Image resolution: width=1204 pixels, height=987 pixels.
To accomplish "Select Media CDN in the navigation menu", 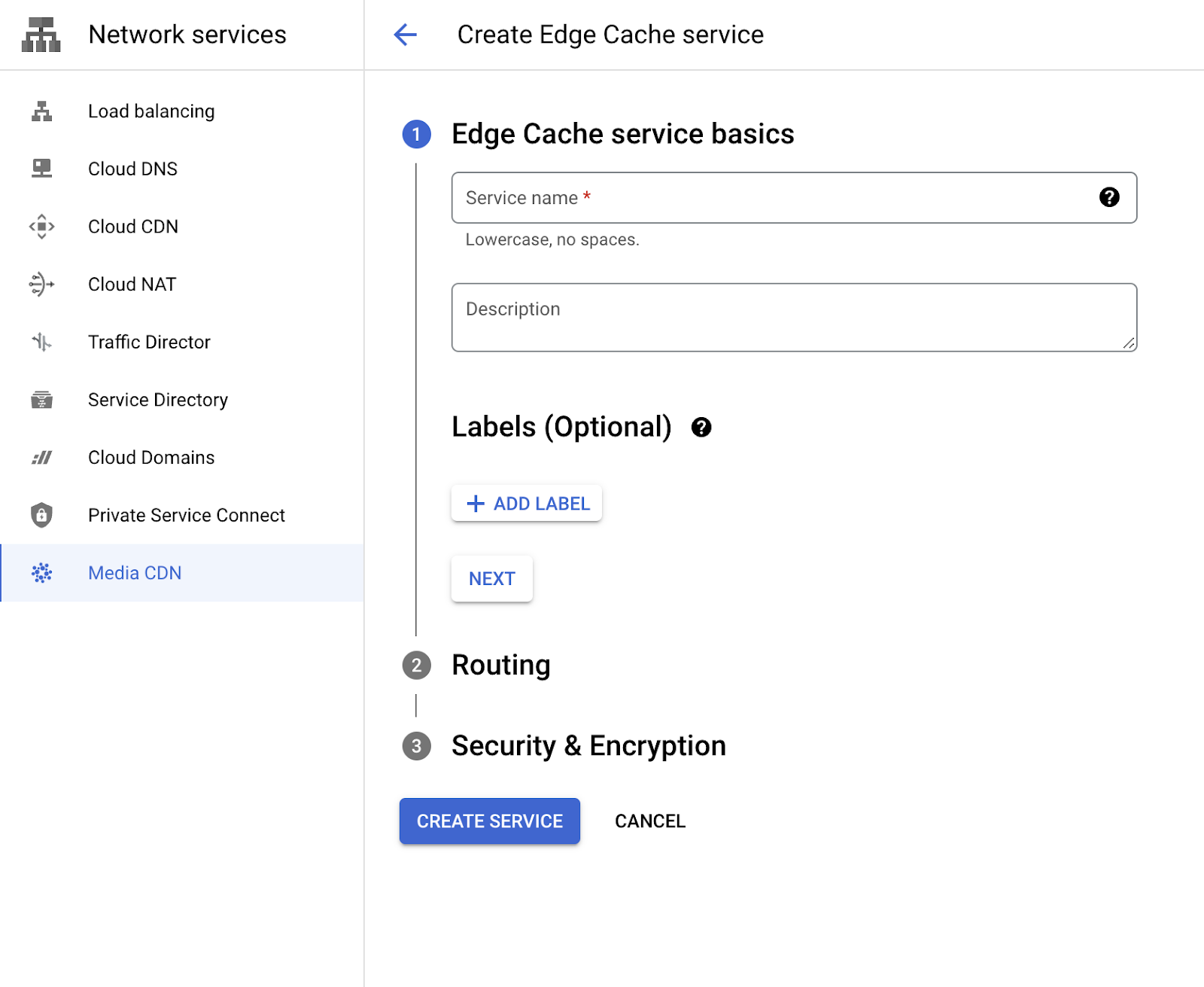I will point(135,573).
